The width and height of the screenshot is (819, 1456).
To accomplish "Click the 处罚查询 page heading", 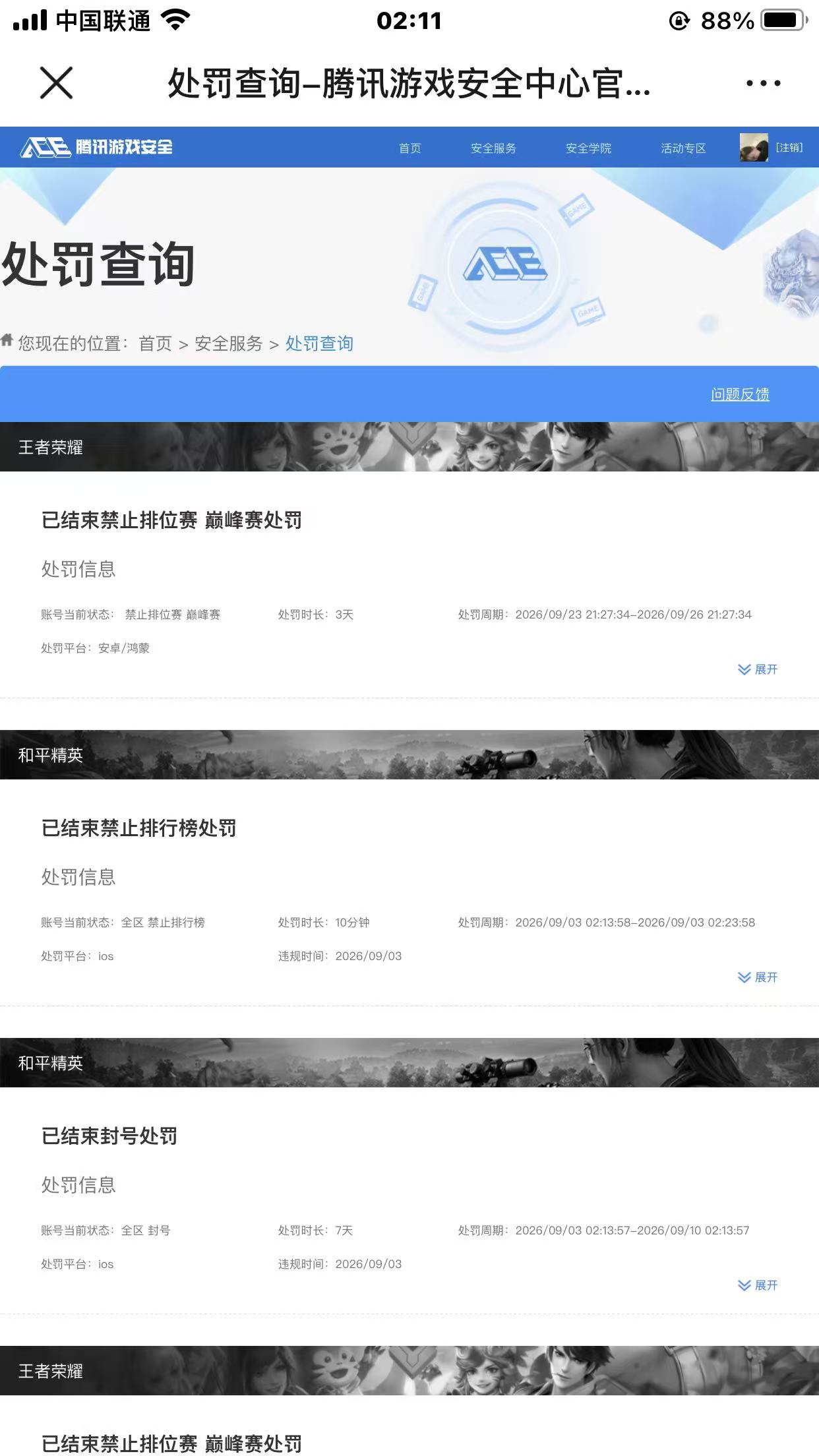I will point(98,264).
